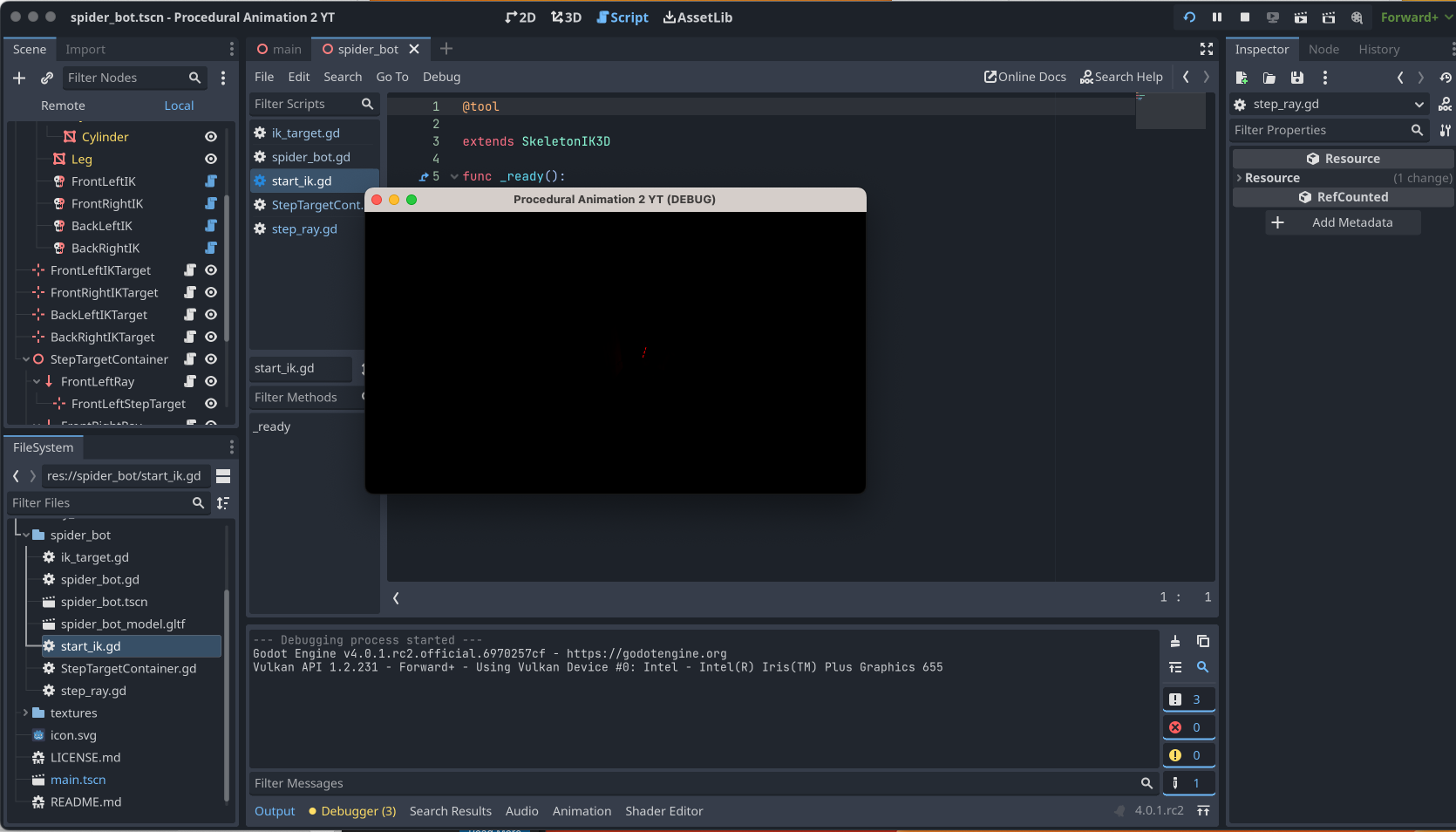Add a new child node in Scene dock
Image resolution: width=1456 pixels, height=832 pixels.
pos(18,78)
